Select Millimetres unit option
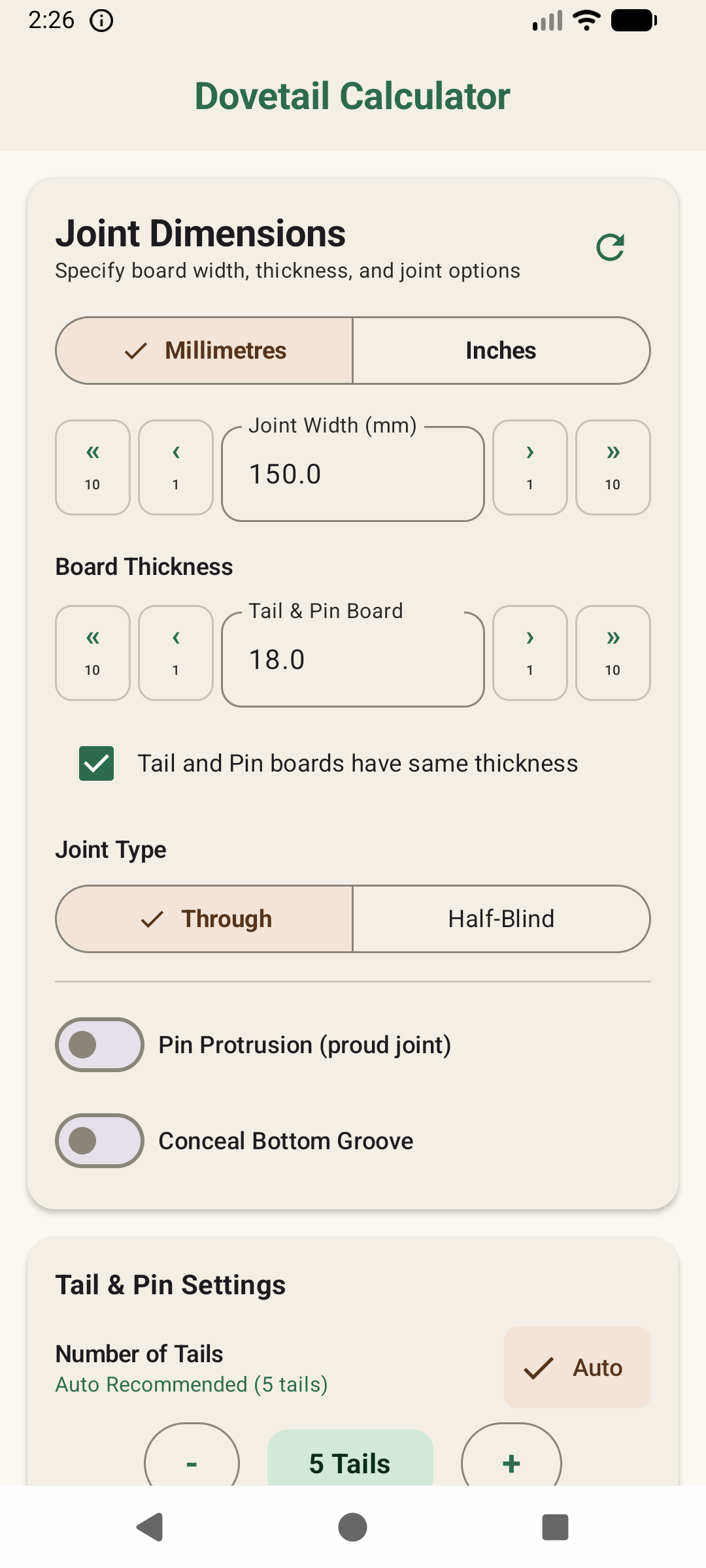The image size is (706, 1568). 204,351
